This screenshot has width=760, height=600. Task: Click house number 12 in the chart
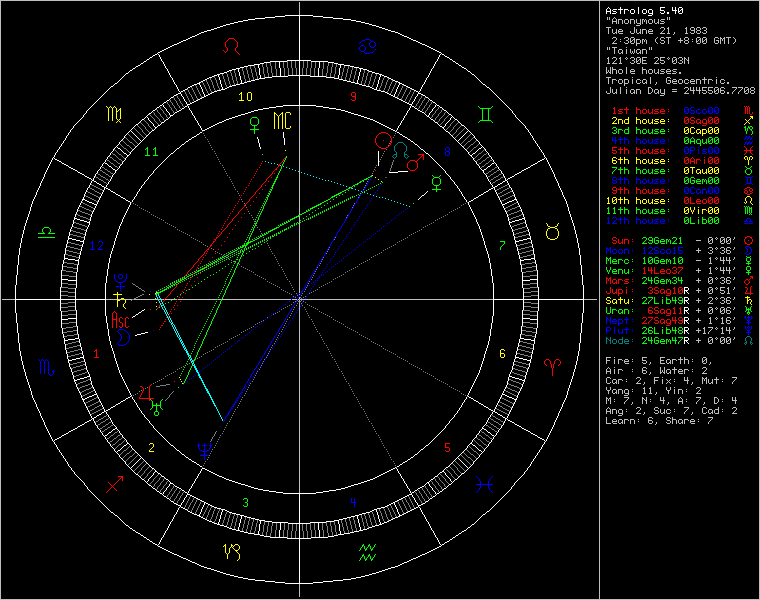96,246
